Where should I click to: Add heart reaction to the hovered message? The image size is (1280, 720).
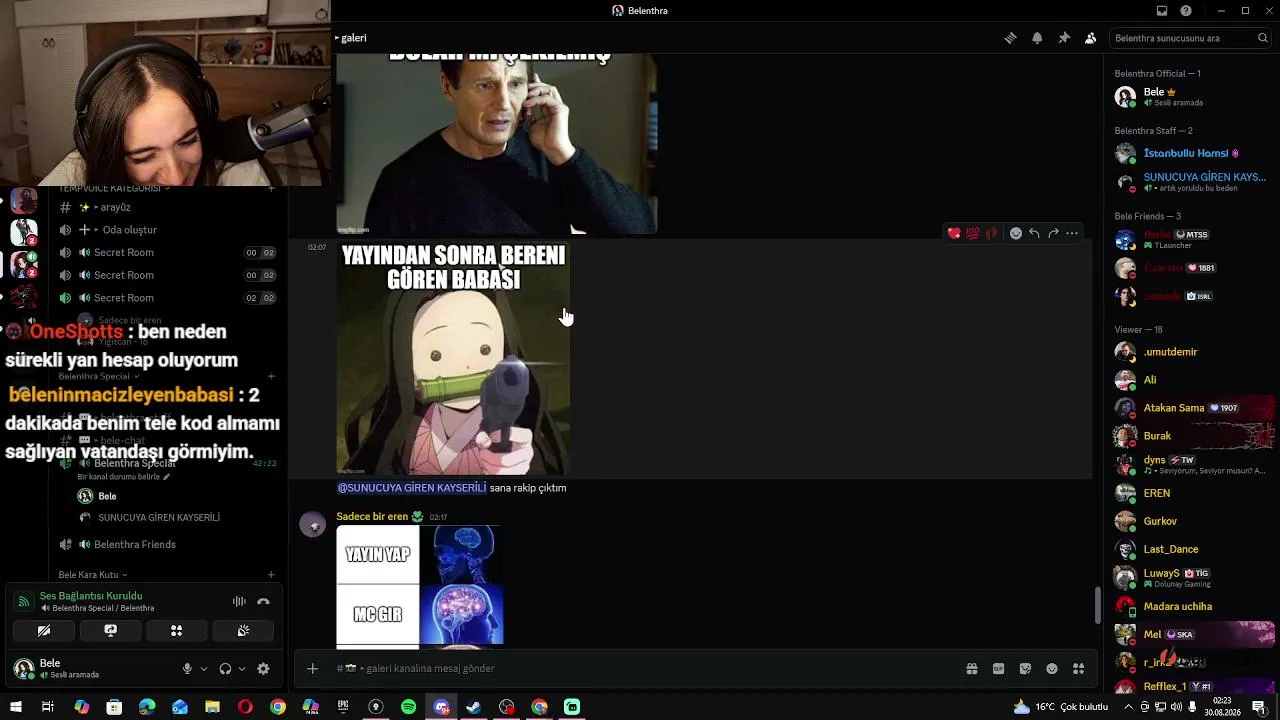pos(954,233)
